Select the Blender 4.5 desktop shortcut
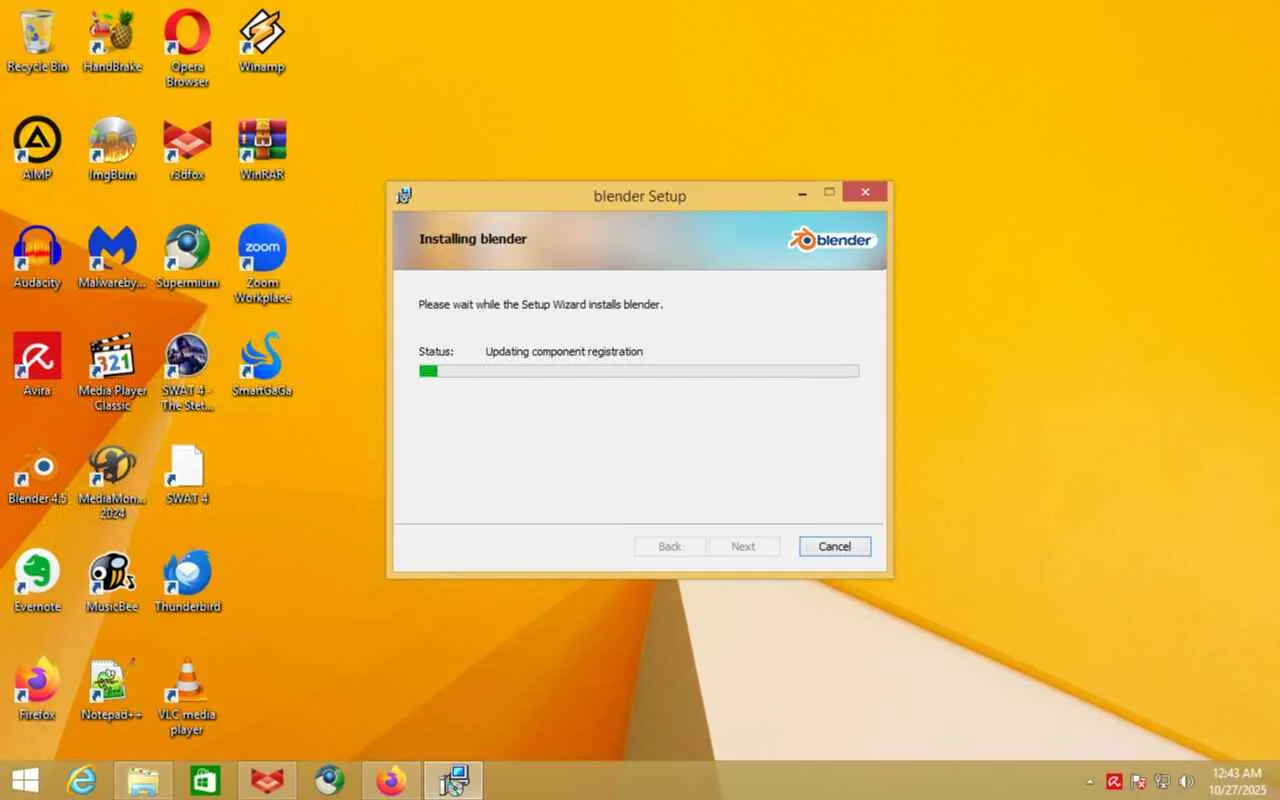This screenshot has height=800, width=1280. (x=37, y=473)
